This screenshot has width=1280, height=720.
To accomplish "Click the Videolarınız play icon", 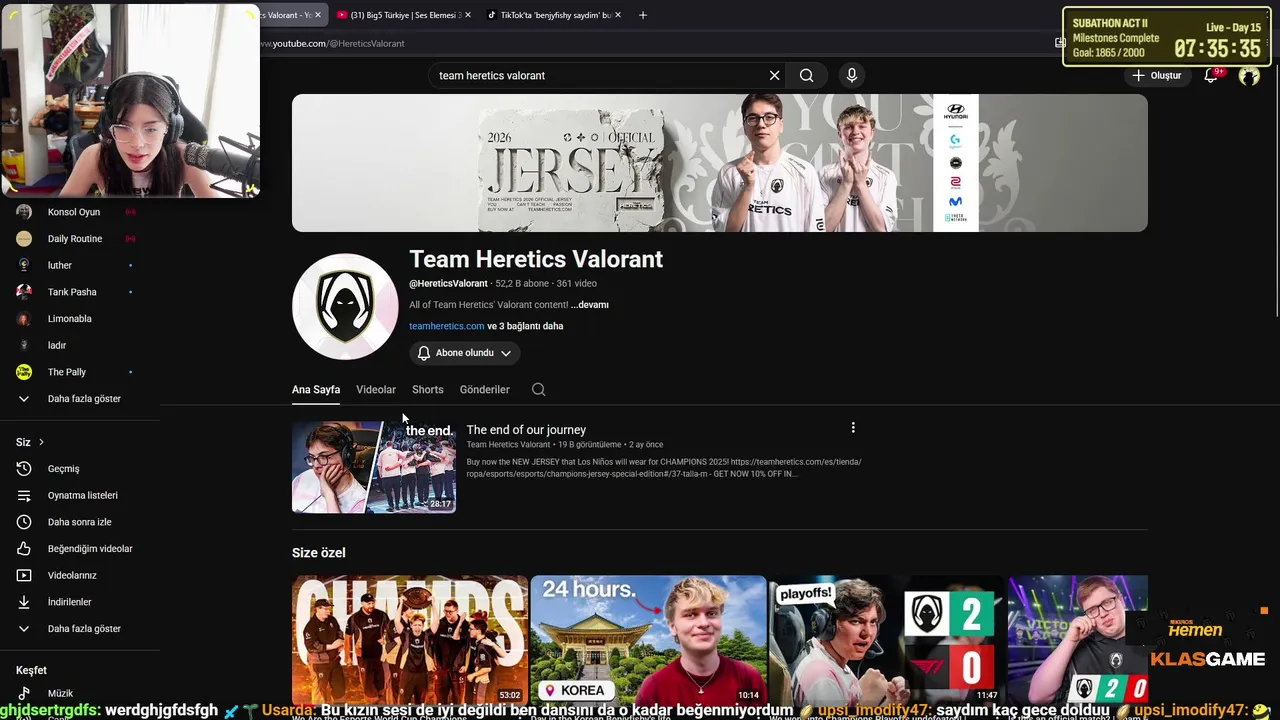I will click(24, 575).
